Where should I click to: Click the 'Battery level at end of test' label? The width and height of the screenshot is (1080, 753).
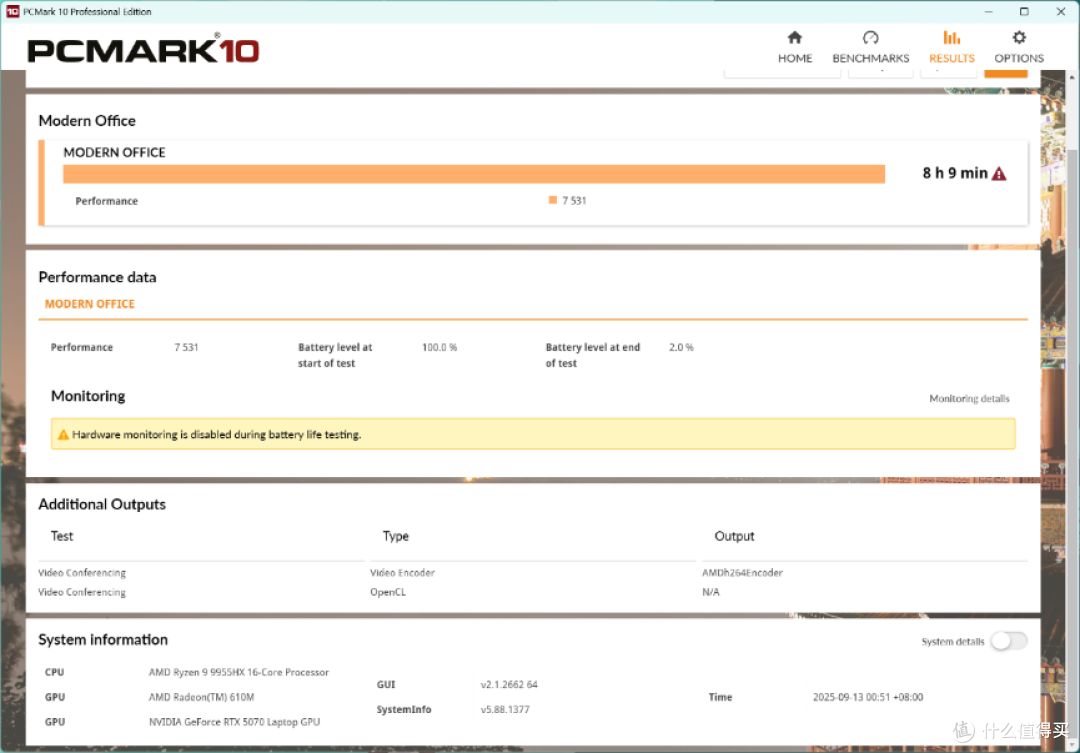pos(592,355)
